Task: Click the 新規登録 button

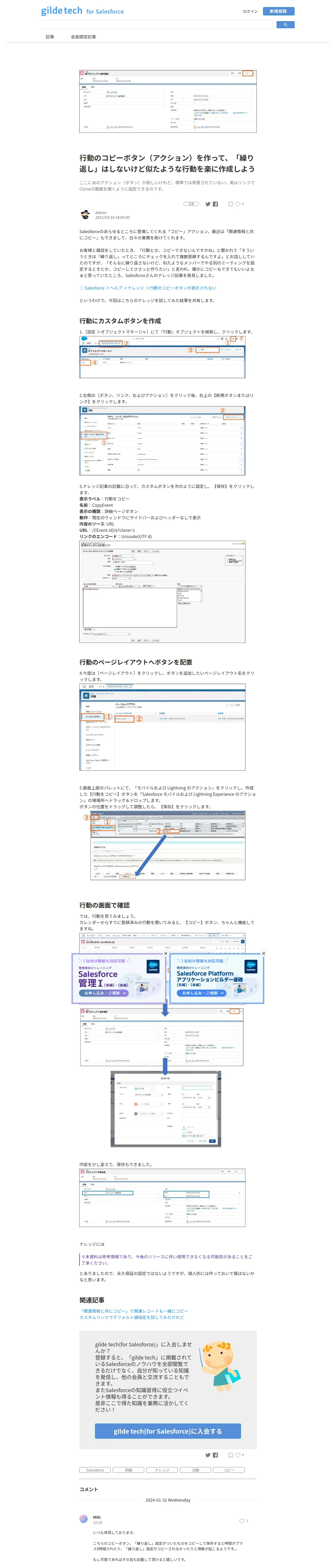Action: [278, 11]
